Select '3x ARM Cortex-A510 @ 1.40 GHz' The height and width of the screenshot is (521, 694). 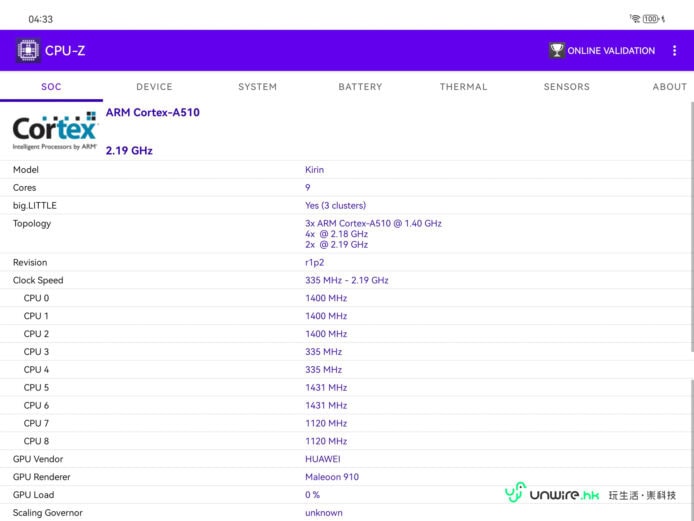(x=374, y=224)
